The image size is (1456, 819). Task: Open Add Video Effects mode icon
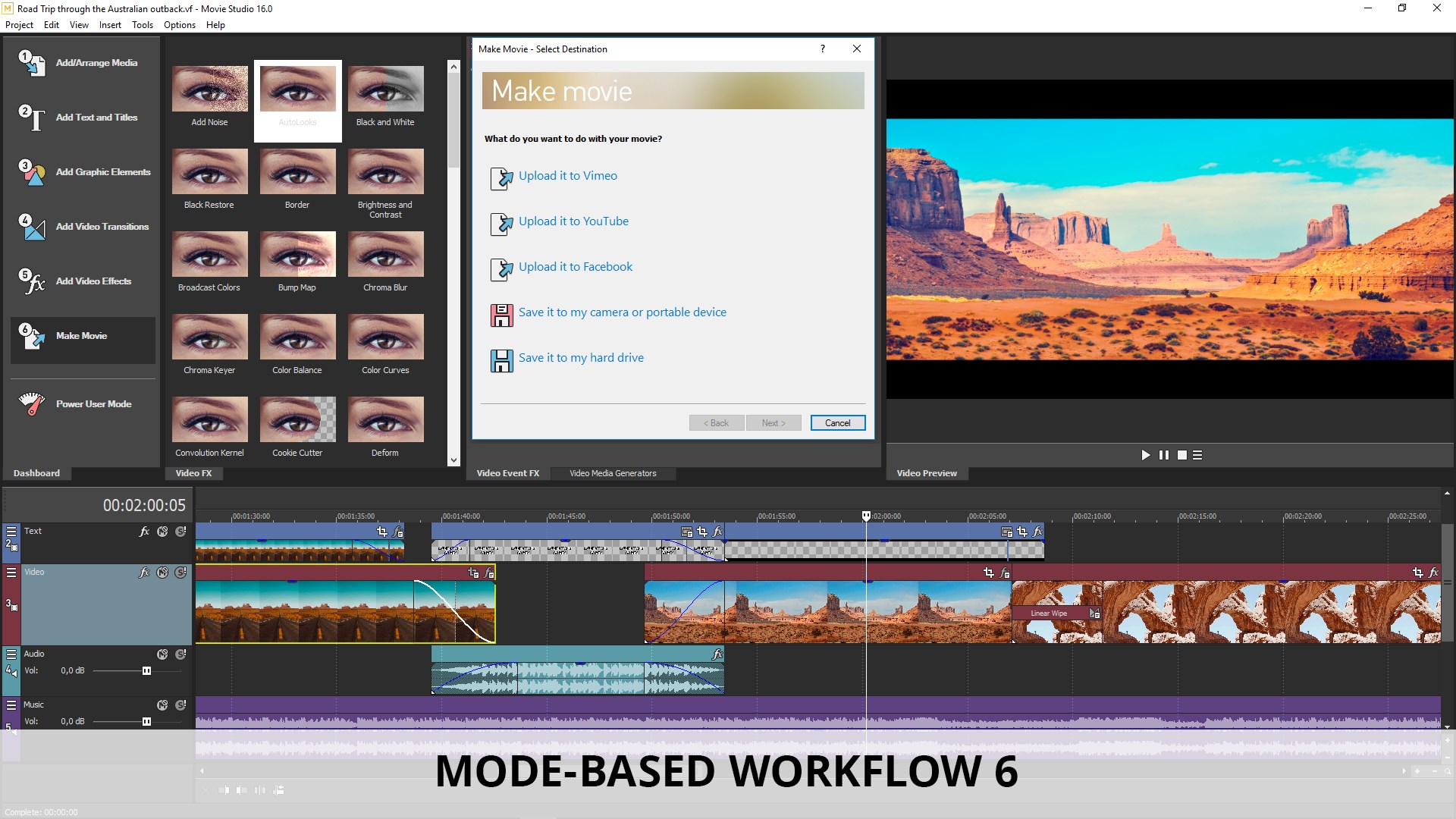pos(32,281)
